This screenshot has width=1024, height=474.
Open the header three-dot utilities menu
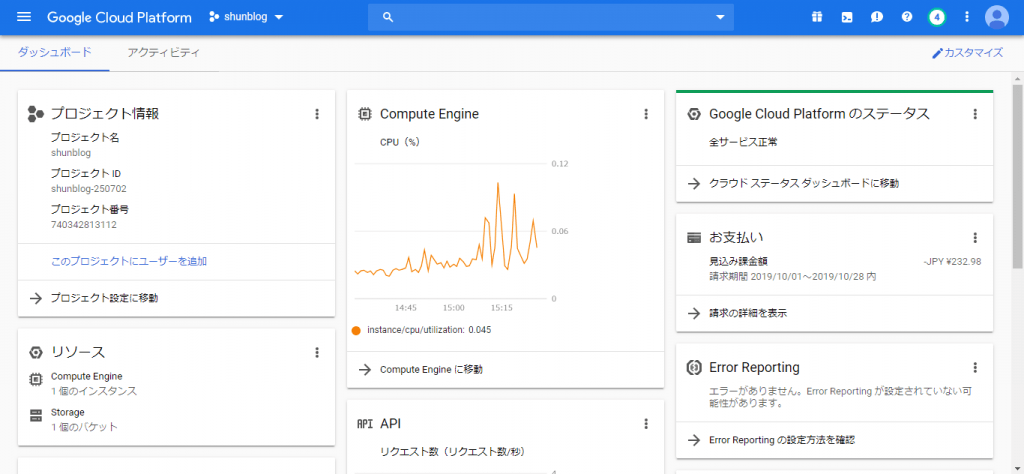[967, 17]
